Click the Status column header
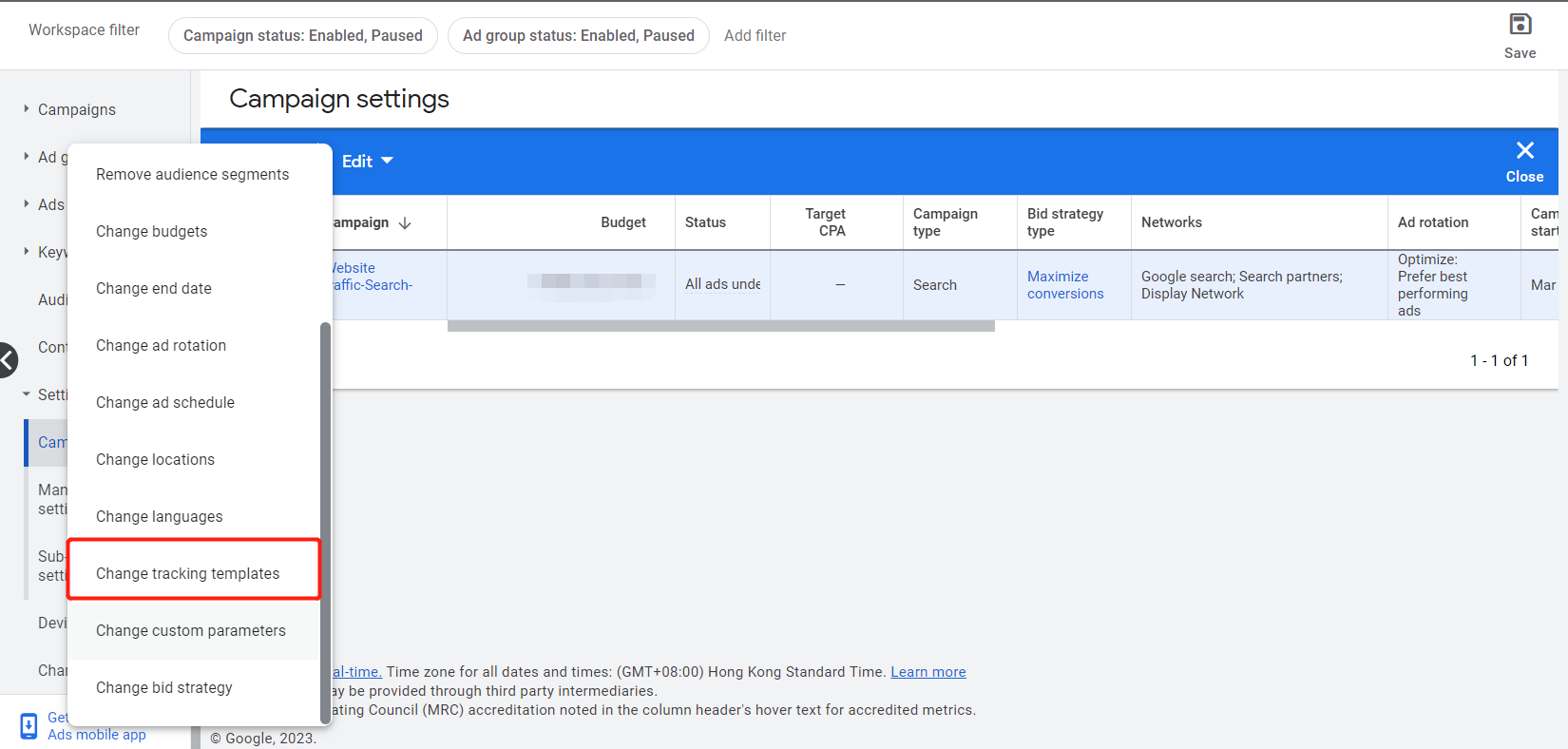 (705, 222)
